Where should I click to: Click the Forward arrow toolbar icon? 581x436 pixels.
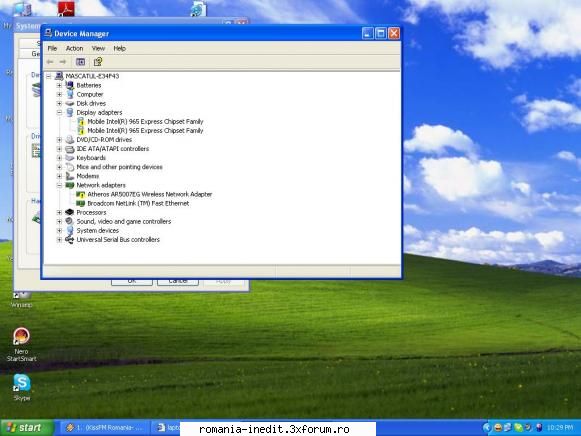pyautogui.click(x=63, y=62)
